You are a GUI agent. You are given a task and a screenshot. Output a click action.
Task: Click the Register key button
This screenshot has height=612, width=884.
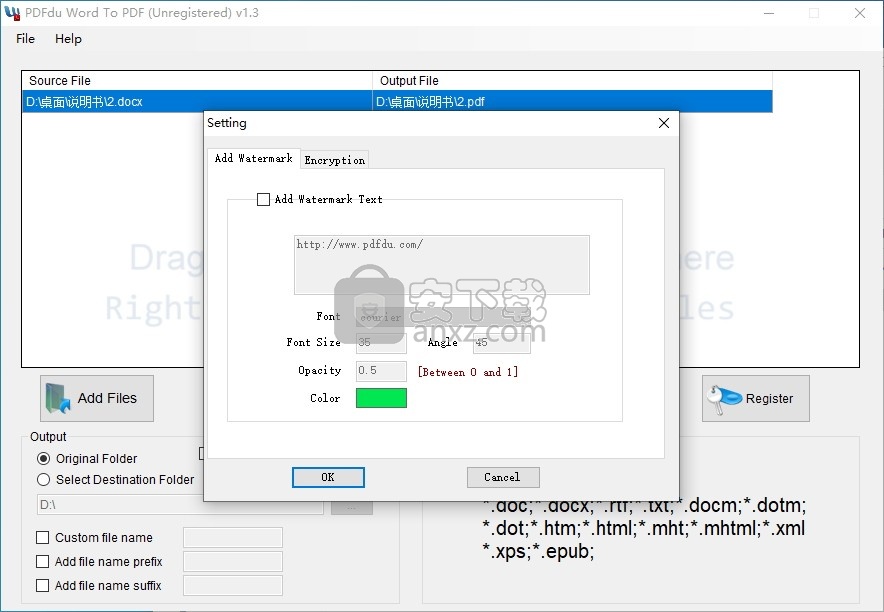pos(755,398)
